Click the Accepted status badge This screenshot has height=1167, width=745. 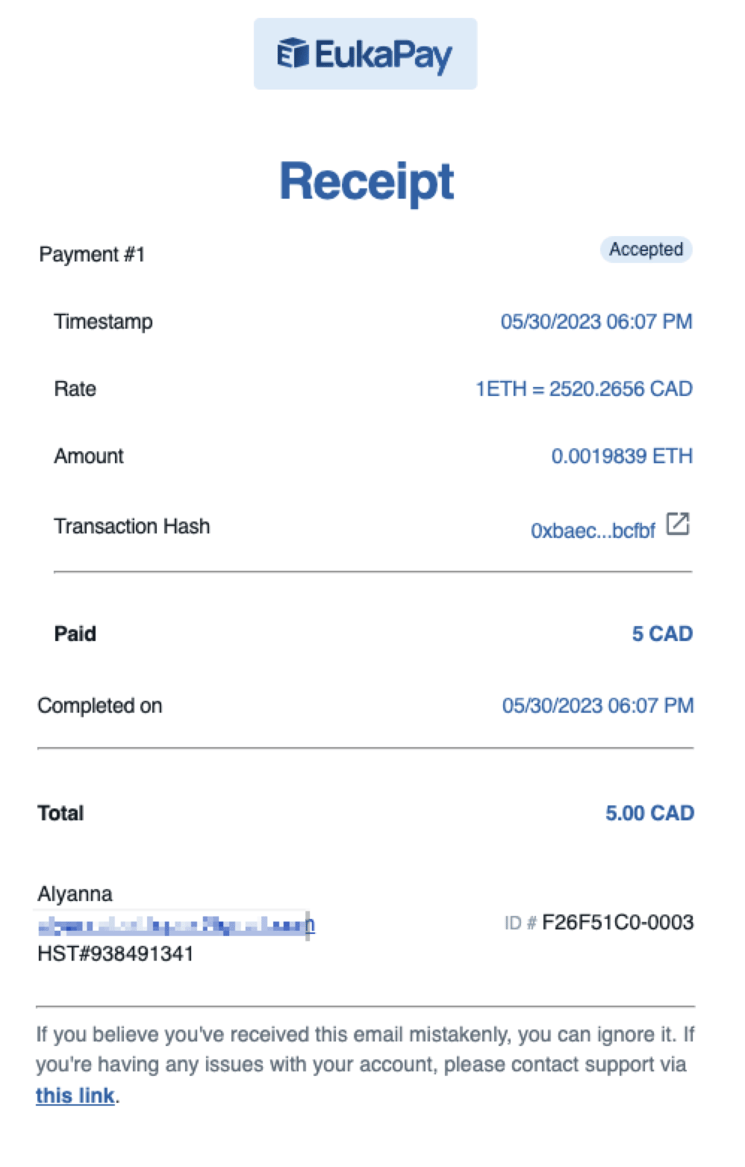coord(646,250)
